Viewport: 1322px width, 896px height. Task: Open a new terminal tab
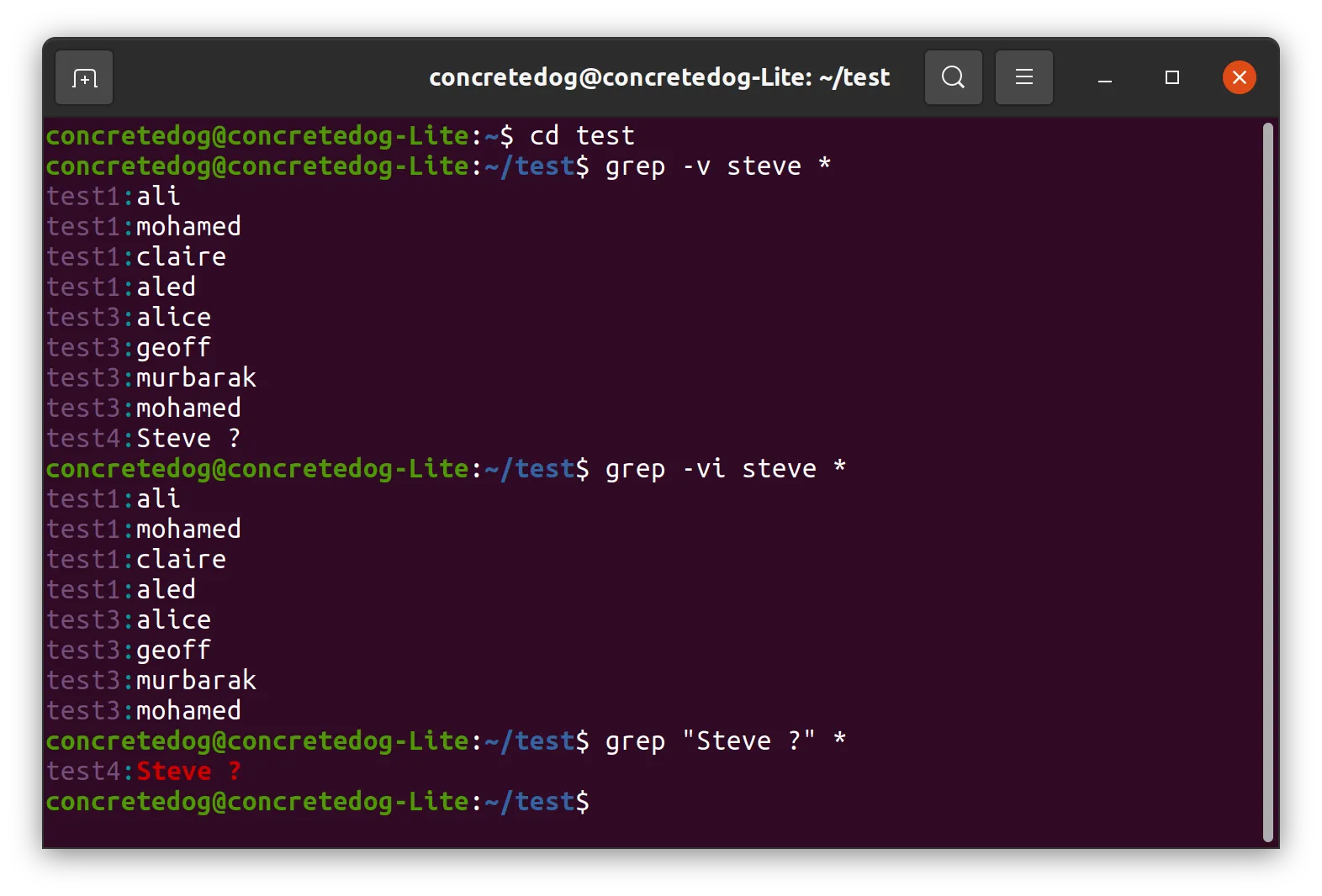(x=84, y=78)
